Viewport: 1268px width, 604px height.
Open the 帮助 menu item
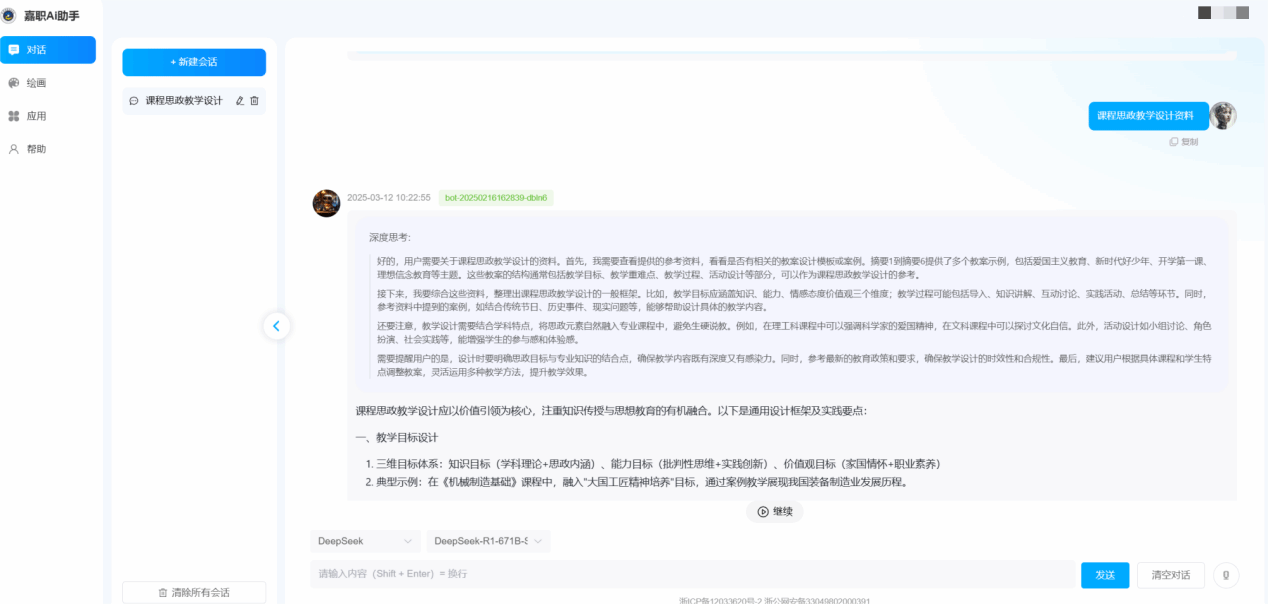click(x=36, y=149)
